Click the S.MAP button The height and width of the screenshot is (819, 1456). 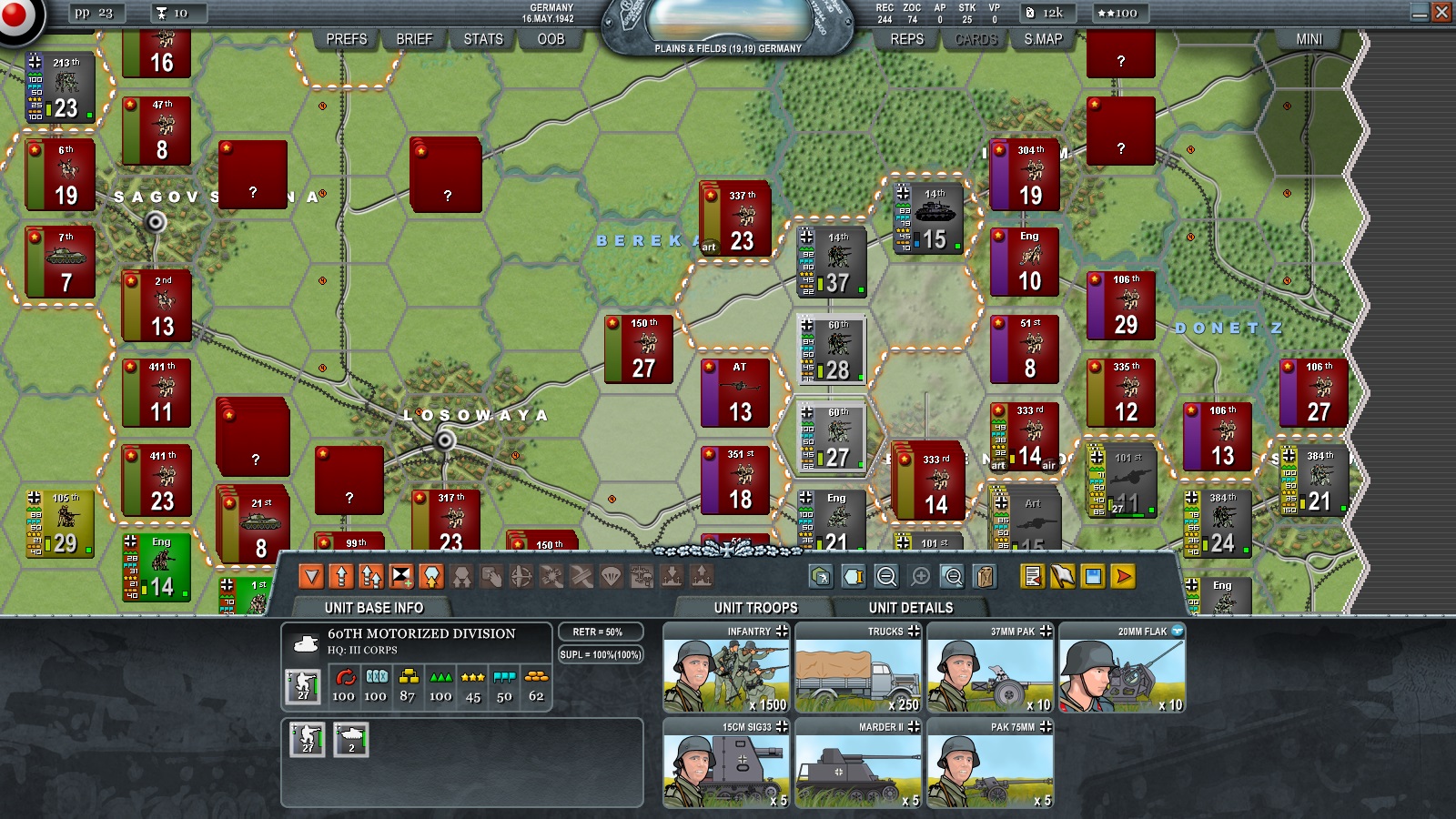[1043, 39]
